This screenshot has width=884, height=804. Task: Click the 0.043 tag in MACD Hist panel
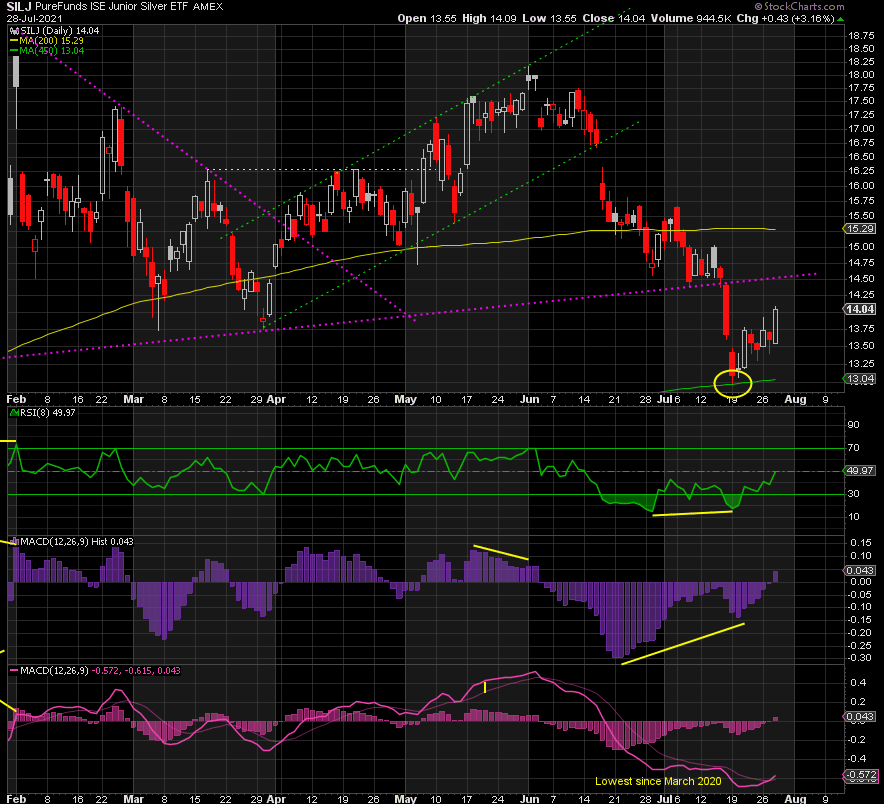[x=860, y=571]
